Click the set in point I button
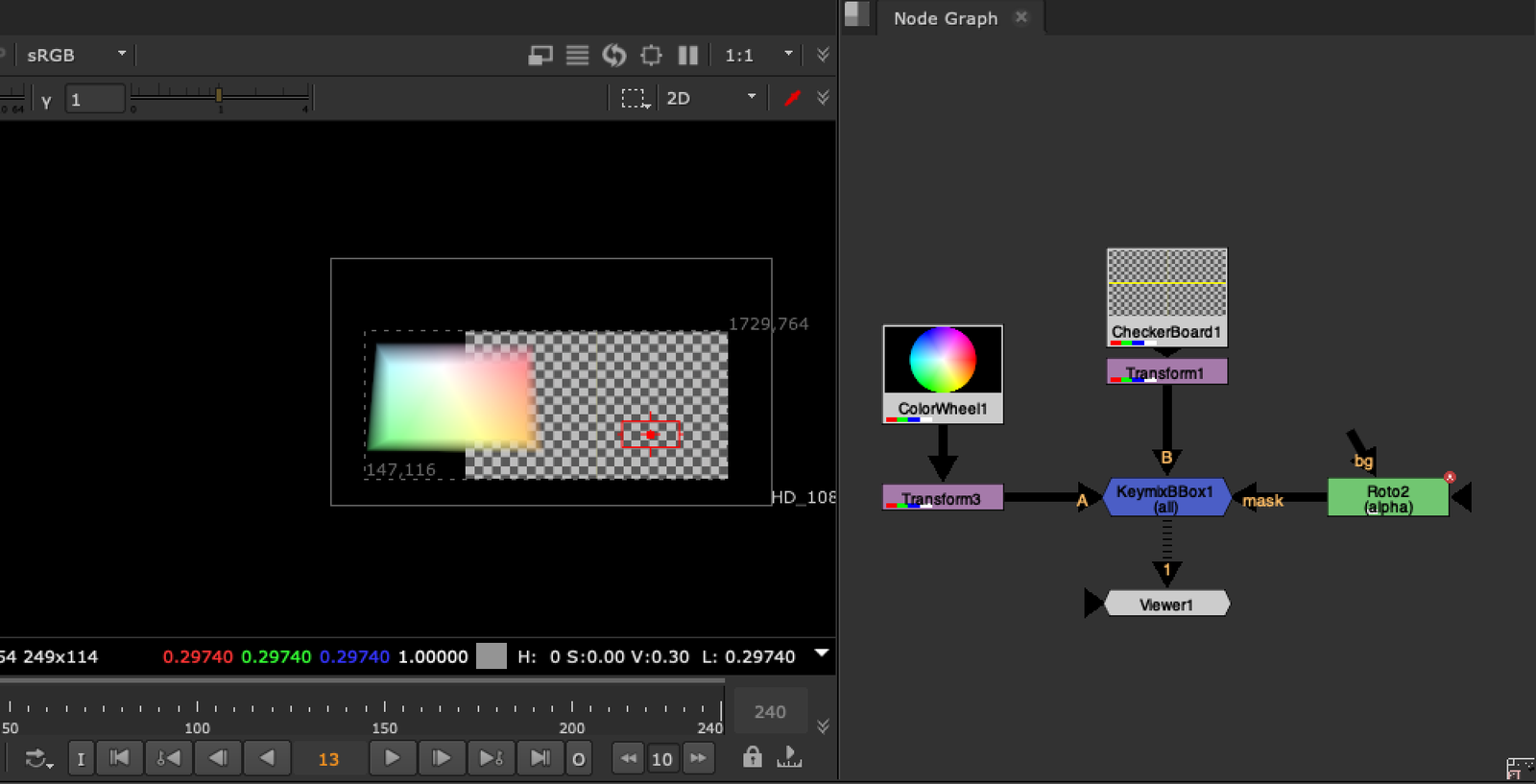 pos(81,759)
